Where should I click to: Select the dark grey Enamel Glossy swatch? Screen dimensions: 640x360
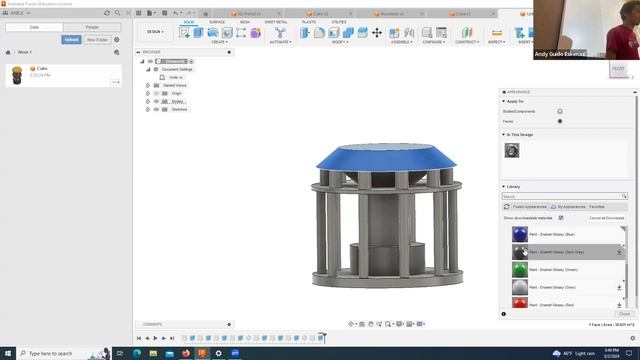(x=520, y=252)
